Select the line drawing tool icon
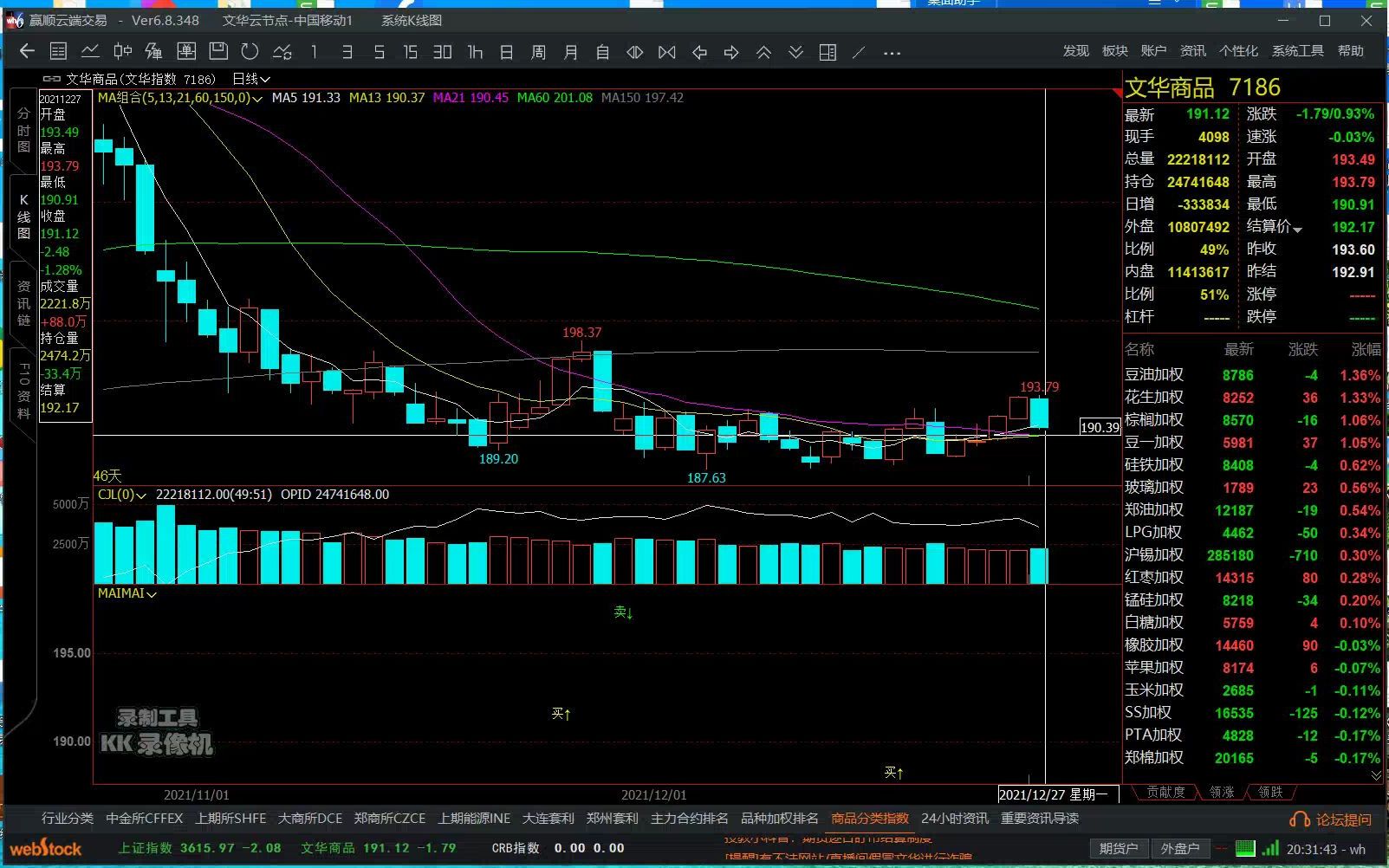Image resolution: width=1389 pixels, height=868 pixels. (859, 52)
